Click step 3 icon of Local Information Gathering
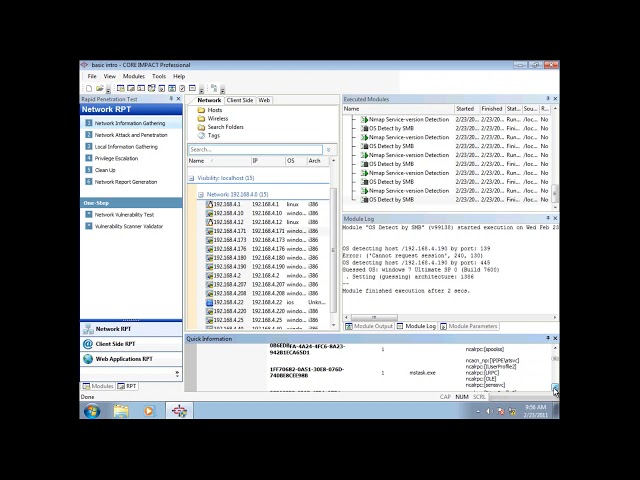The image size is (640, 480). pos(89,147)
